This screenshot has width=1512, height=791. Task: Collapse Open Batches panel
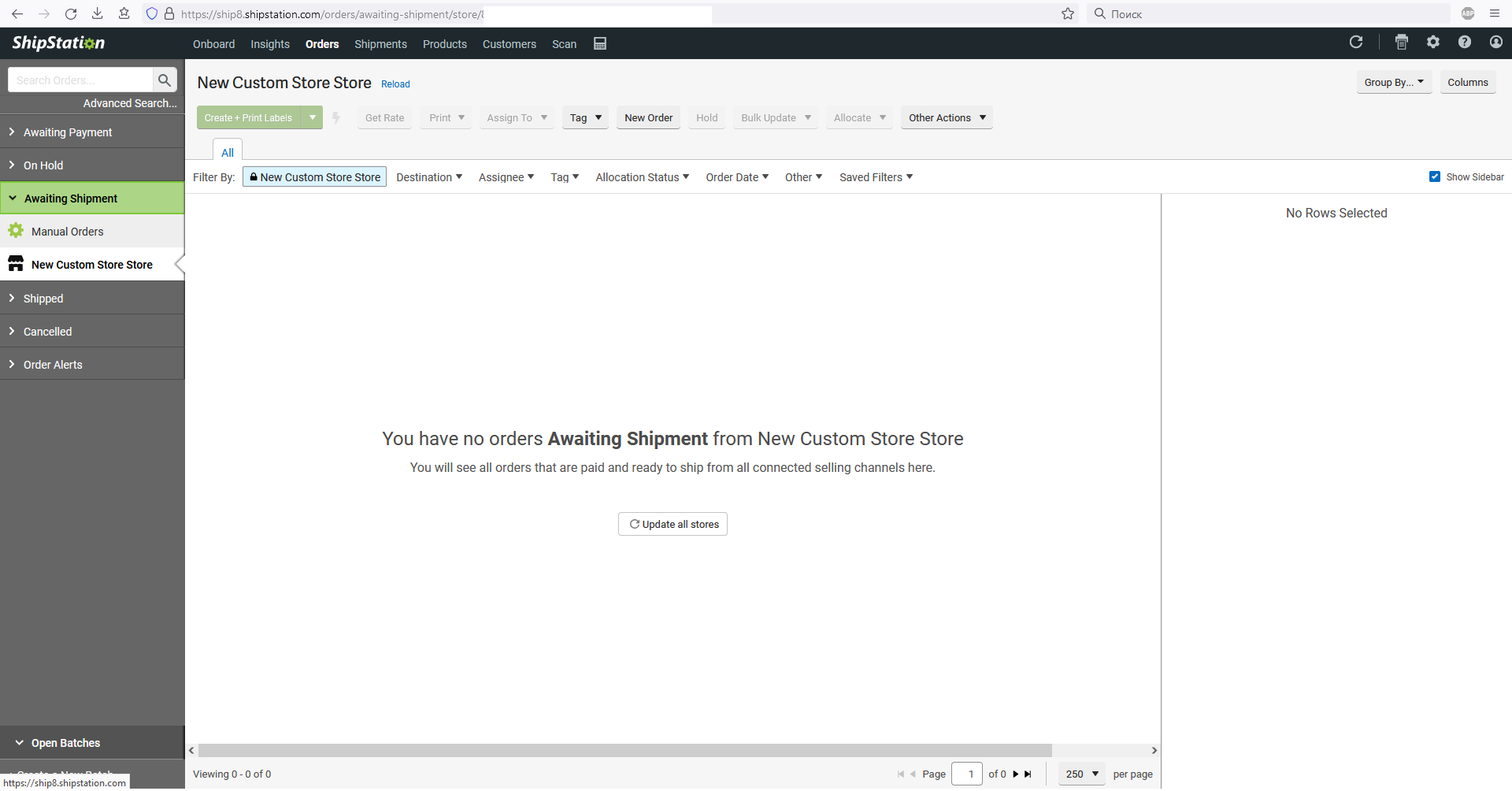tap(92, 743)
